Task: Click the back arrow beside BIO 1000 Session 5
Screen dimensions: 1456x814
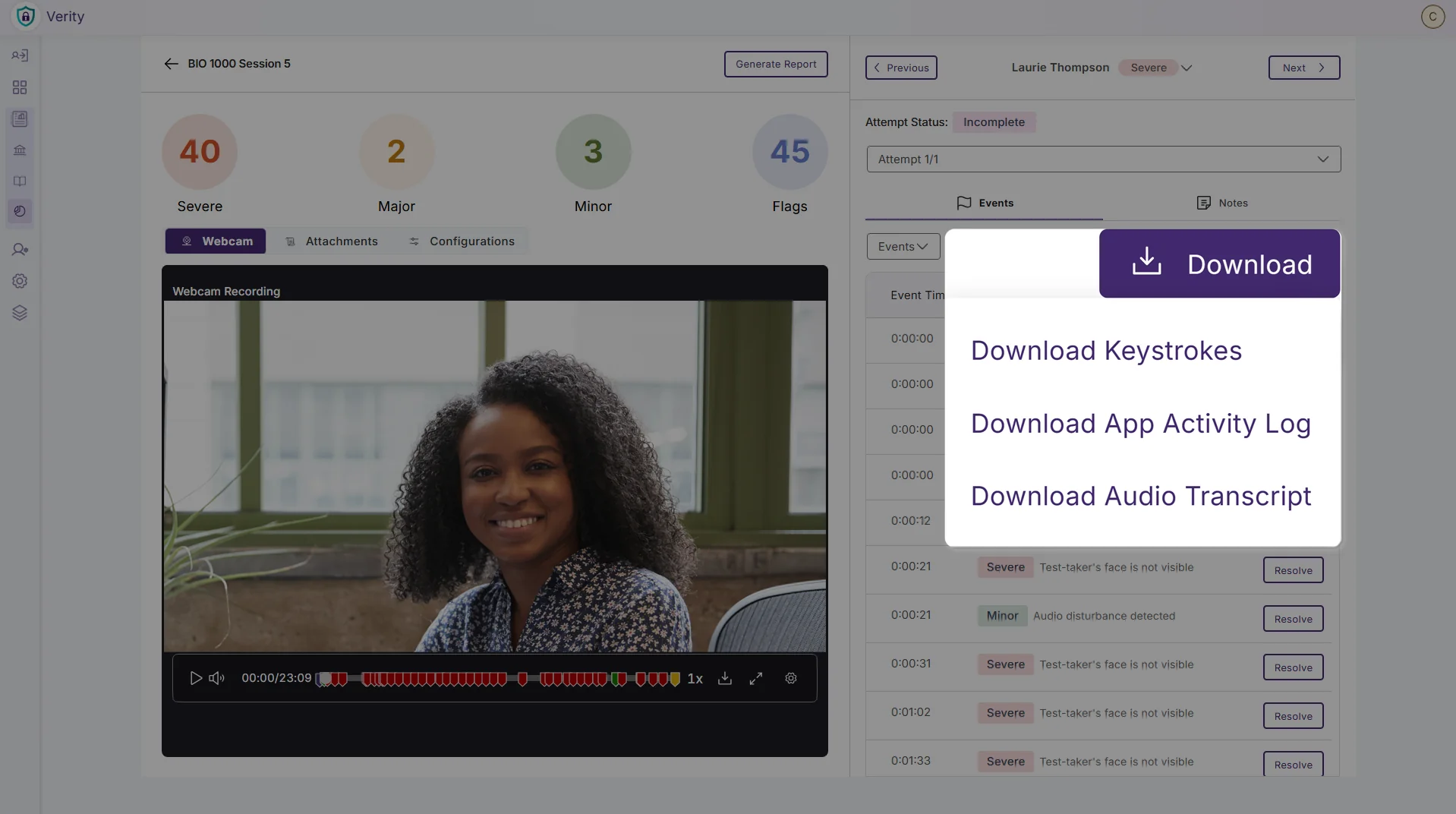Action: tap(171, 64)
